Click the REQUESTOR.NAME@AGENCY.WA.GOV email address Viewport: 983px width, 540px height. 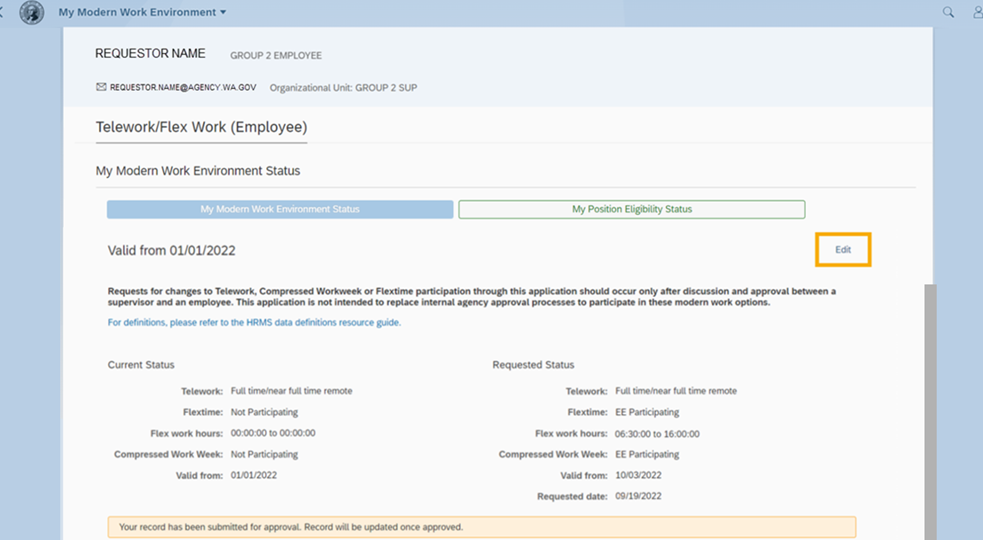pos(182,87)
